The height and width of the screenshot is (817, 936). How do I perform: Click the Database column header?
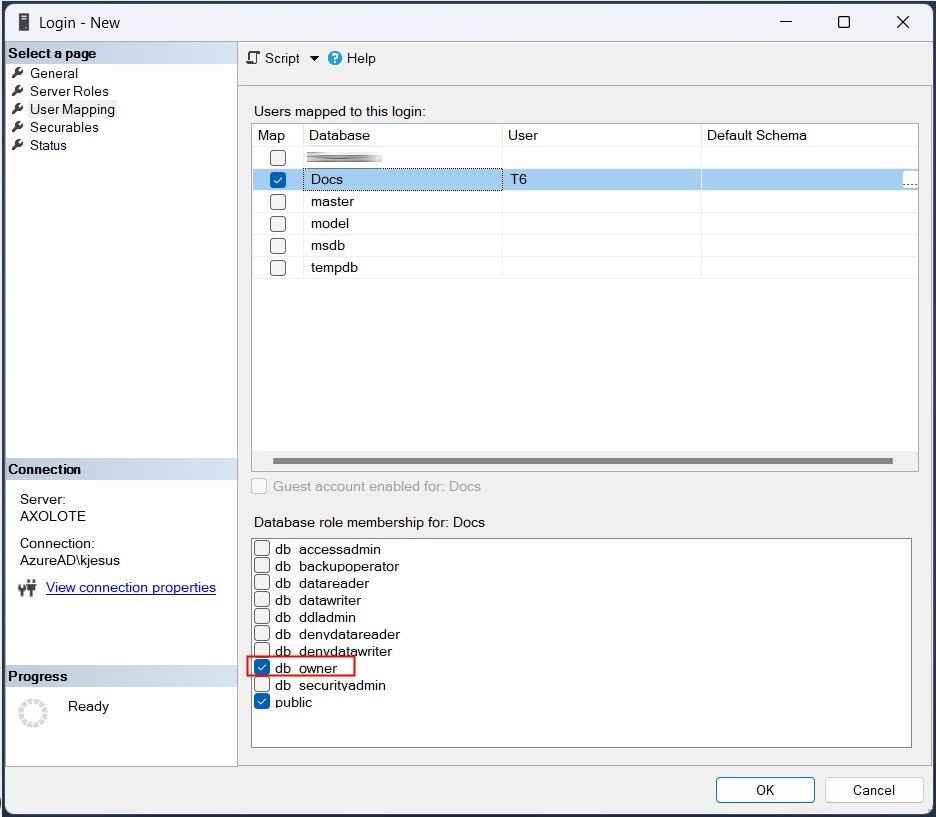coord(403,135)
